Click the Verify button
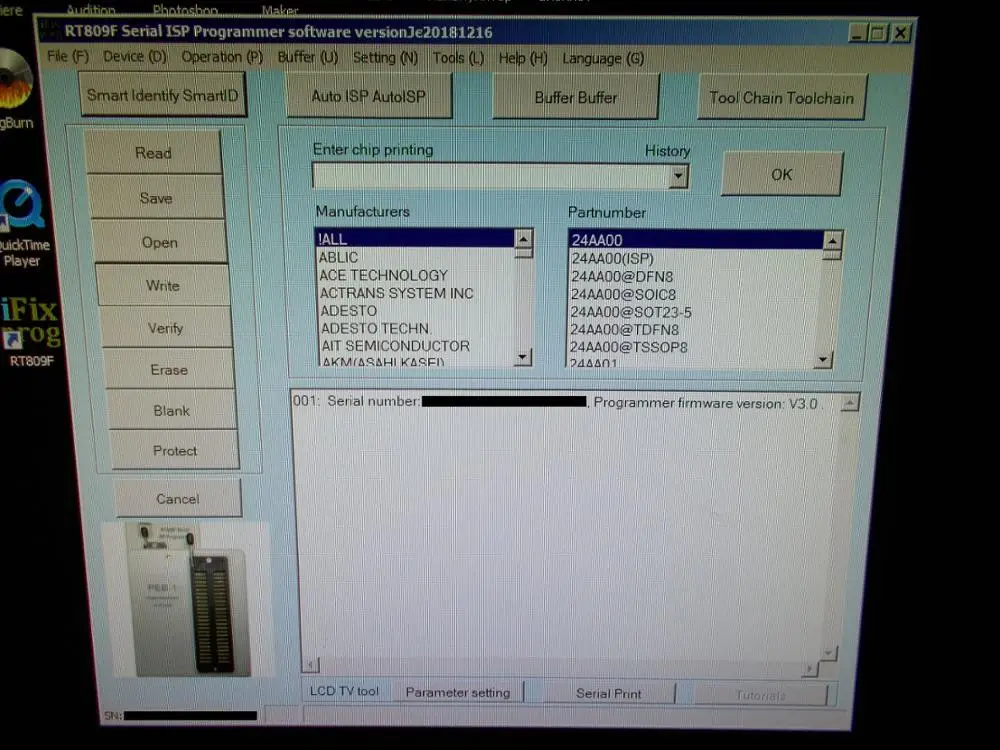The height and width of the screenshot is (750, 1000). (x=166, y=328)
